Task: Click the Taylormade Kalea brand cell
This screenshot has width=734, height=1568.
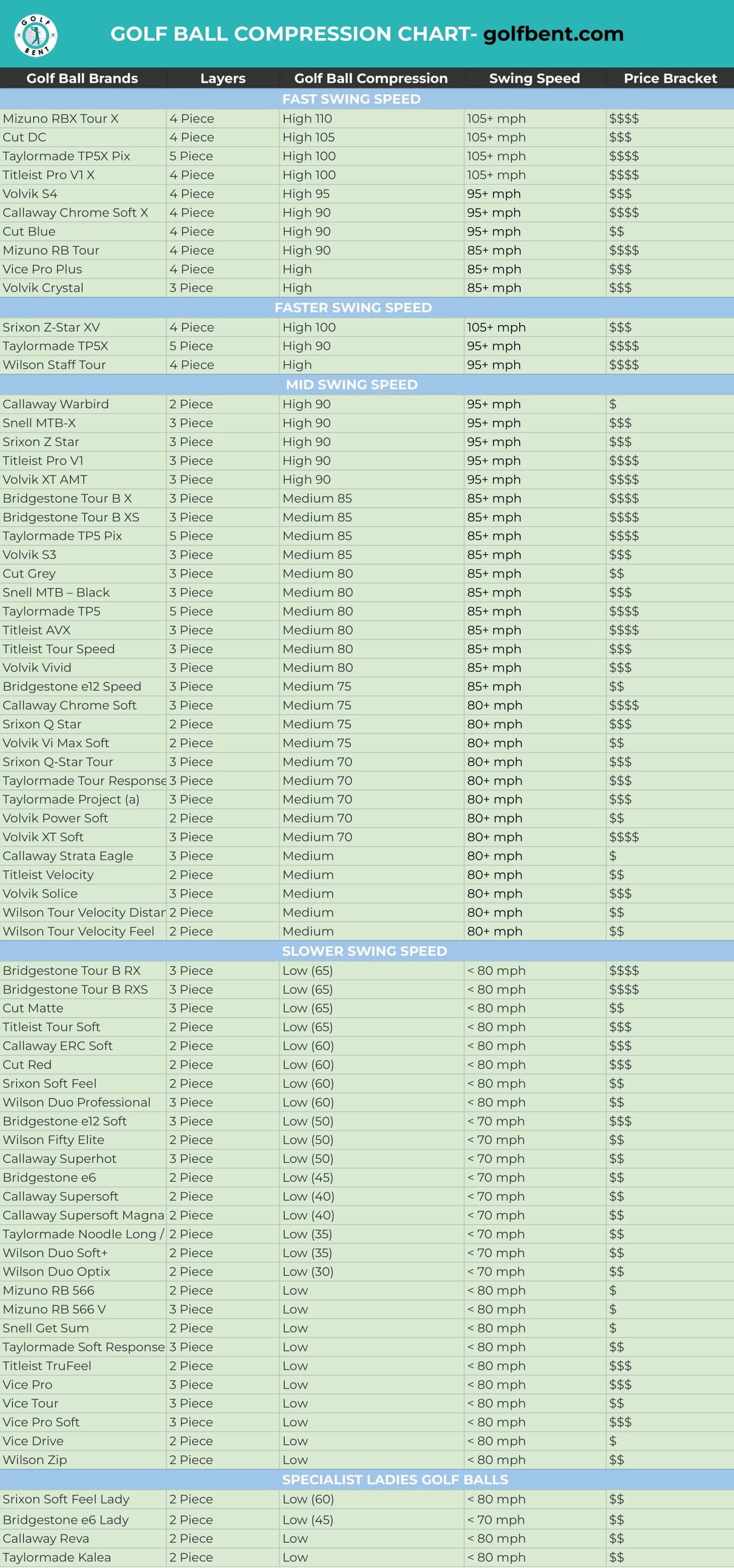Action: [83, 1557]
